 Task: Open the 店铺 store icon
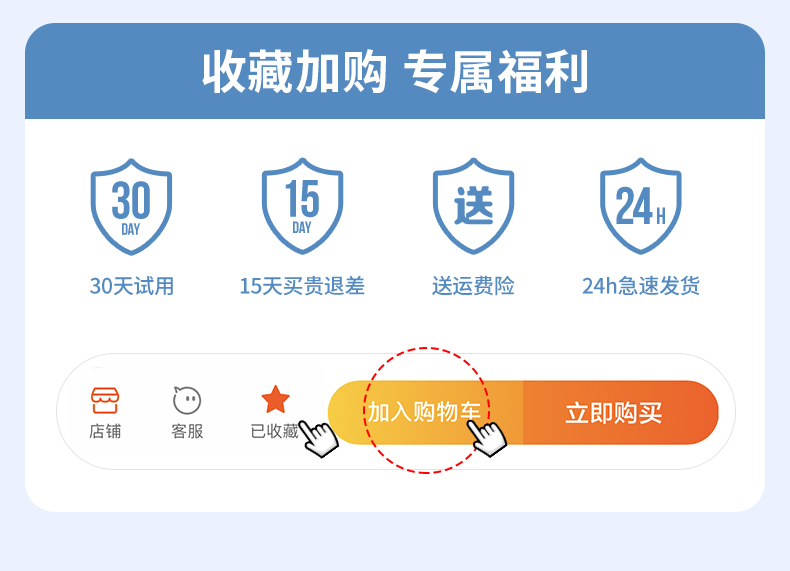pos(105,401)
